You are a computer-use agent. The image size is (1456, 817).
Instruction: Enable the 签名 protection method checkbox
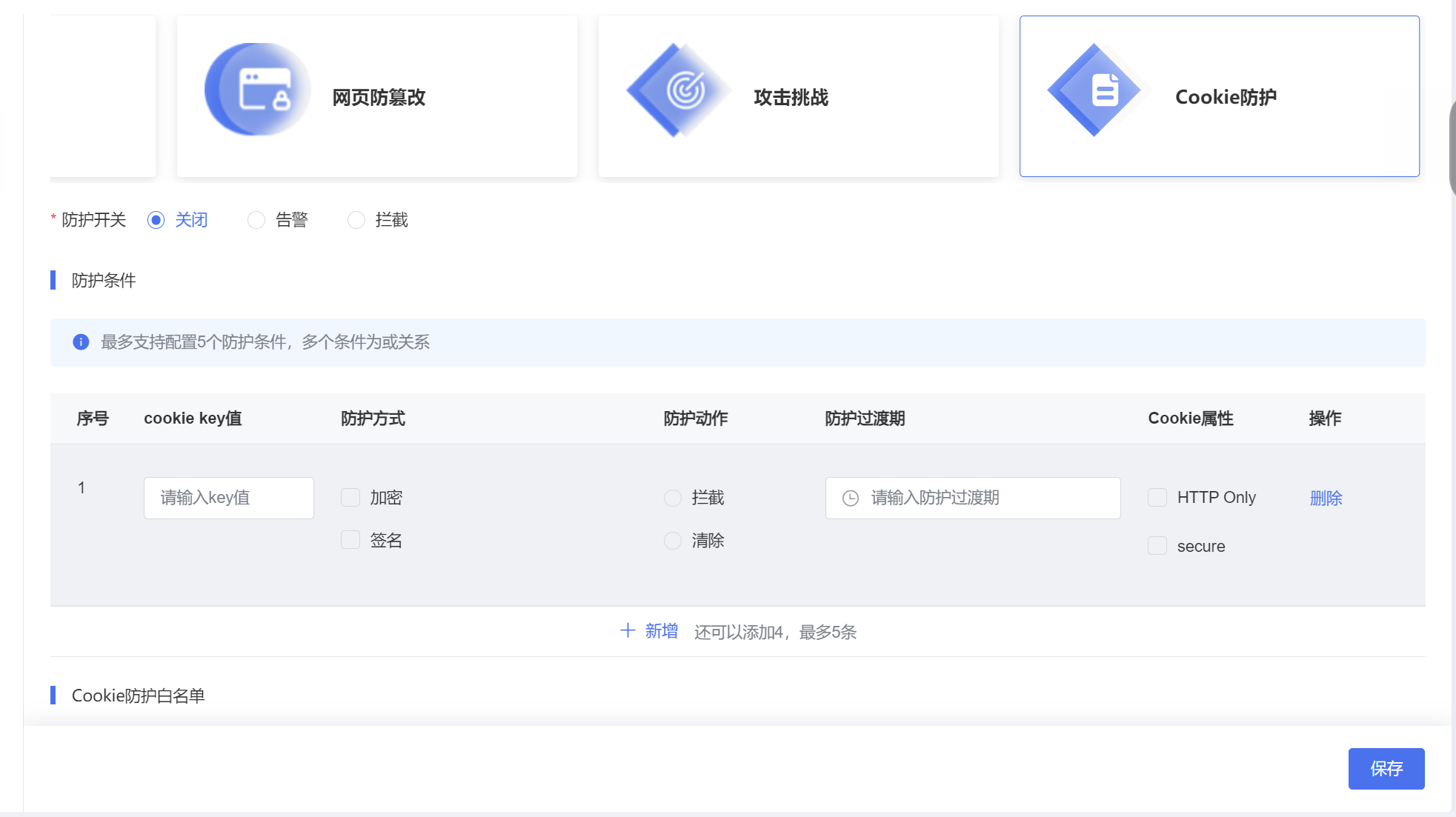tap(350, 540)
